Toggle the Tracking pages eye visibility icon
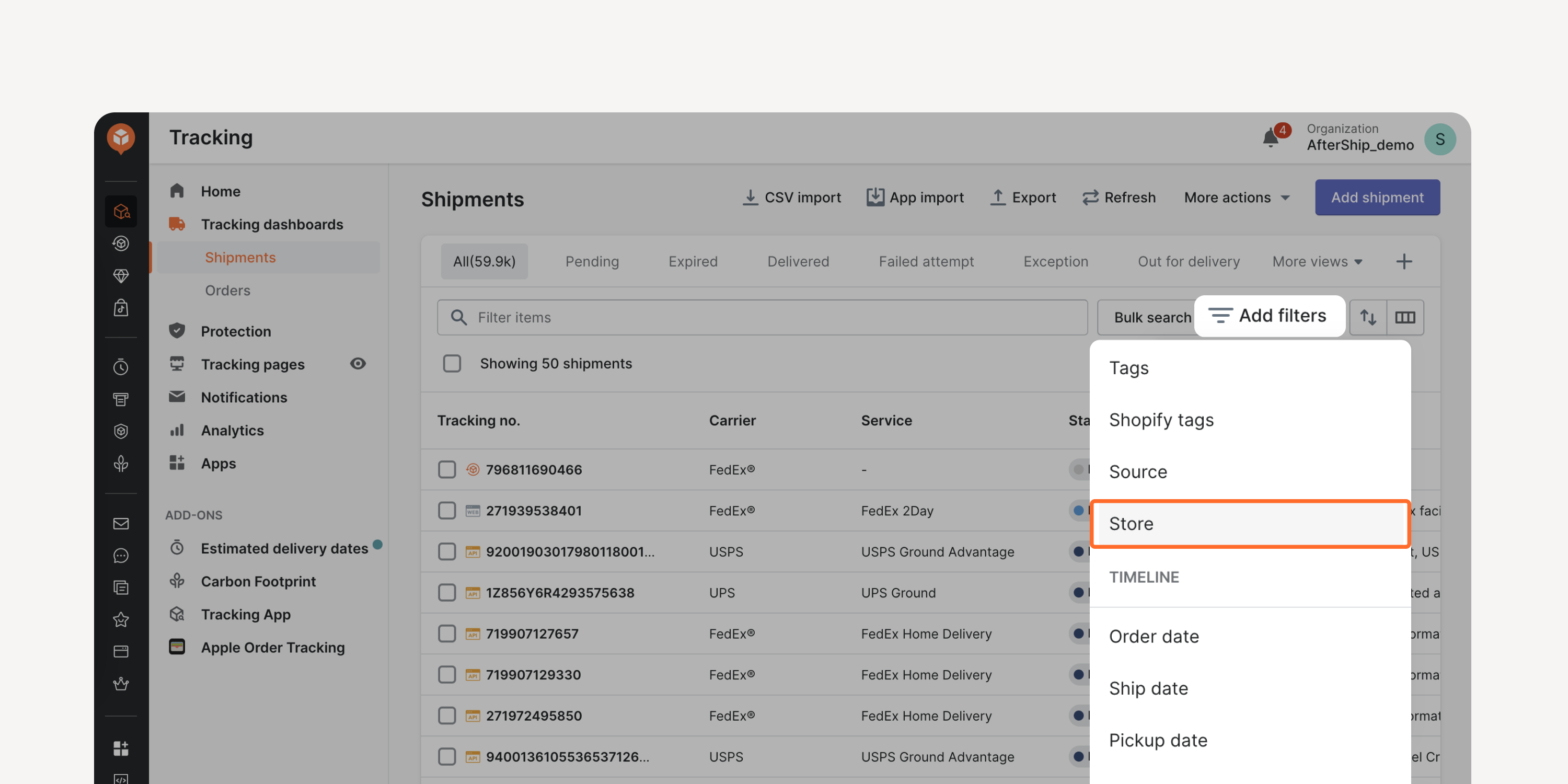The image size is (1568, 784). [x=358, y=363]
